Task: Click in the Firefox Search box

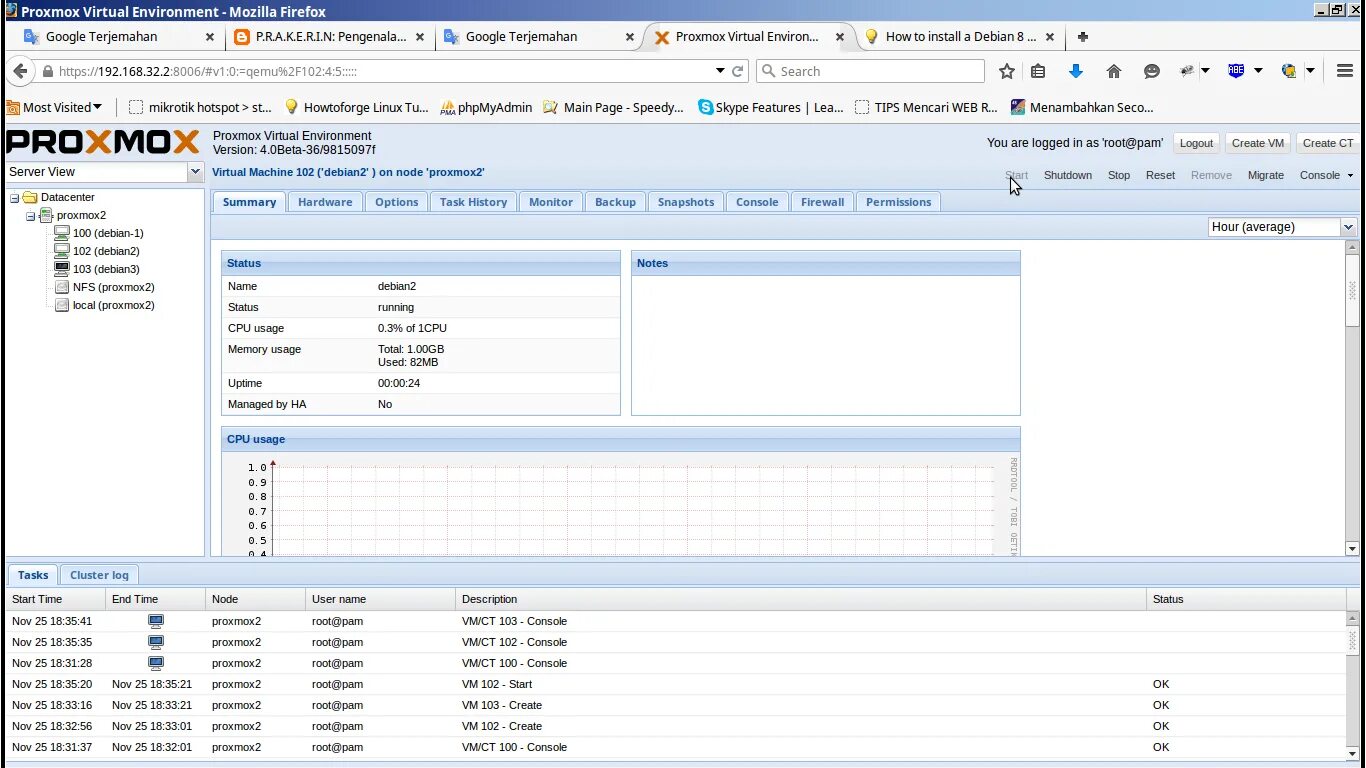Action: pyautogui.click(x=870, y=71)
